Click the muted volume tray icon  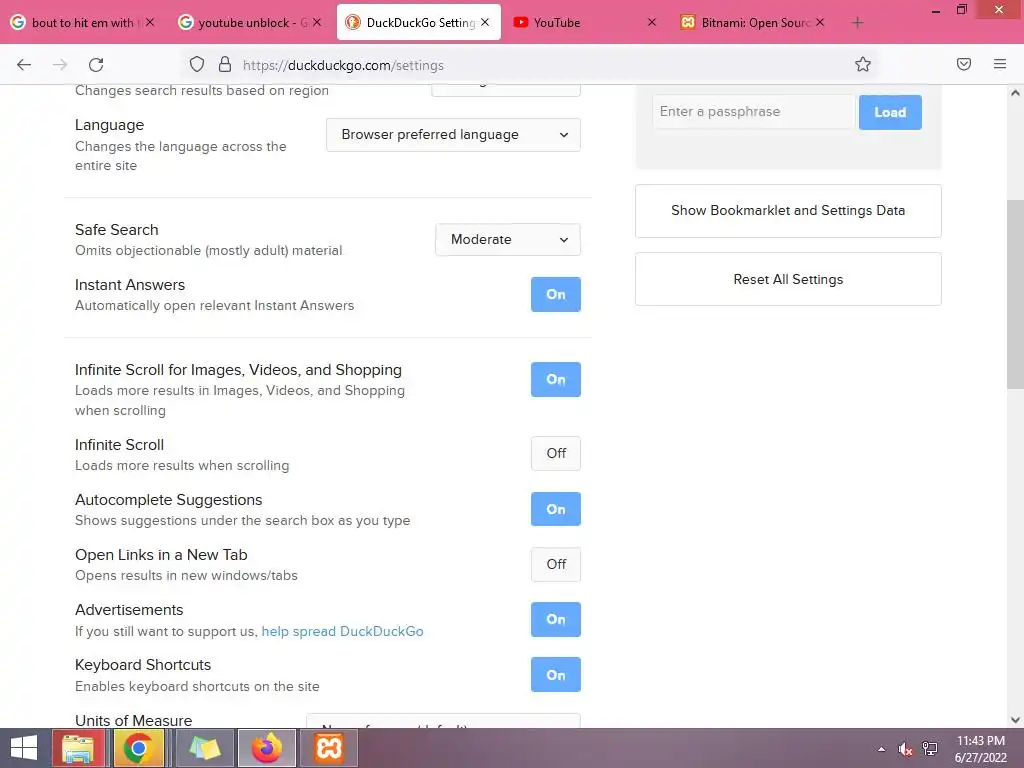coord(905,749)
